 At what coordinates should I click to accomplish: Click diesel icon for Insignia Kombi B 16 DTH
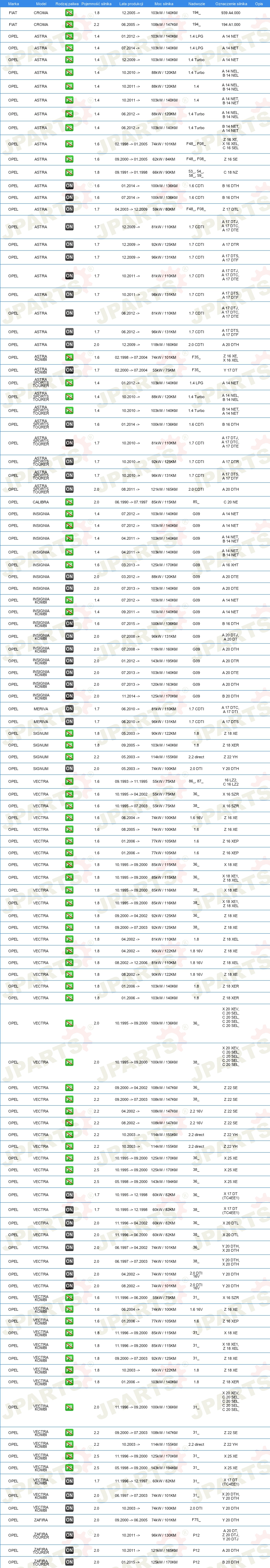[x=69, y=624]
